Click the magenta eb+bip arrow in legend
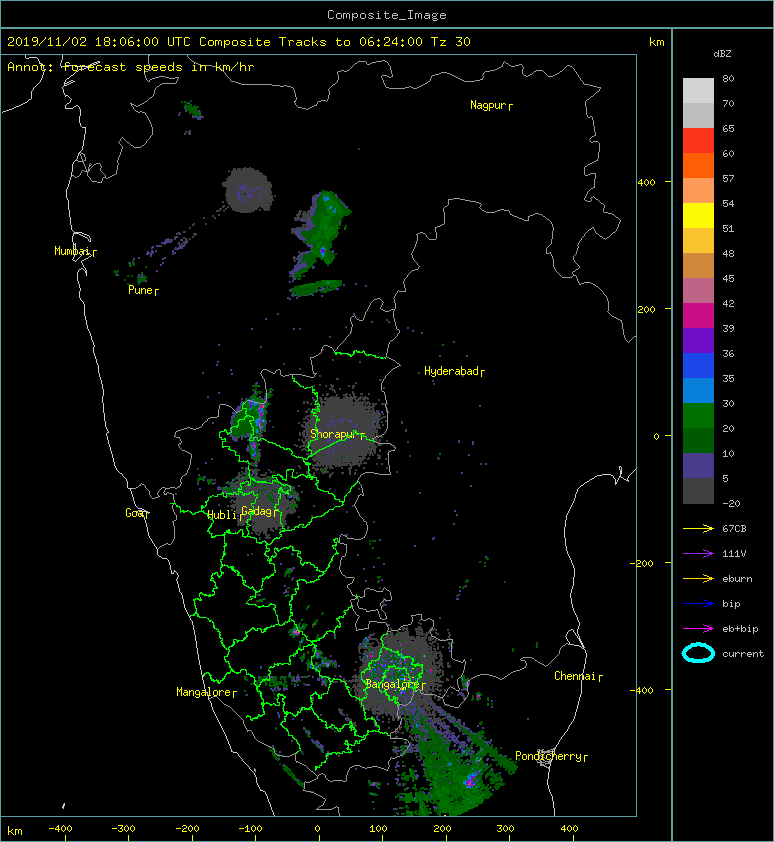 [x=698, y=629]
